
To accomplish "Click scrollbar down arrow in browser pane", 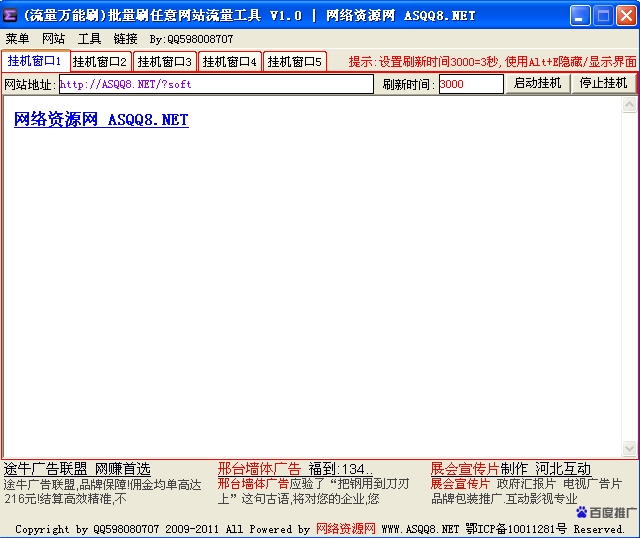I will [x=629, y=448].
